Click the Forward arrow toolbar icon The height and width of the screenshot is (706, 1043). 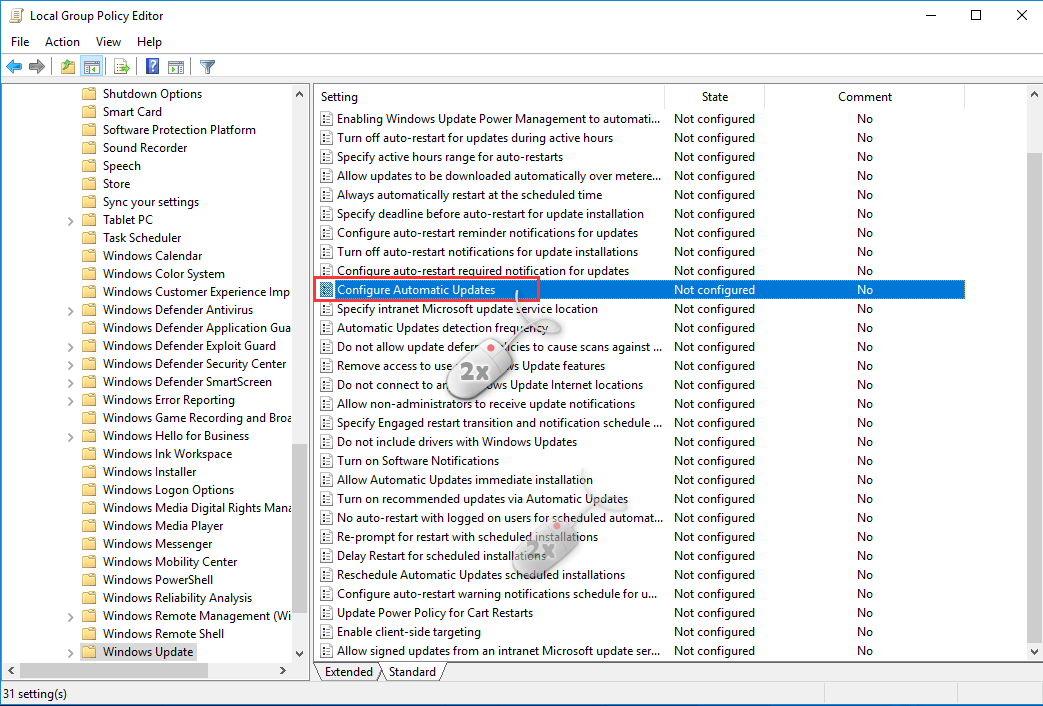click(x=37, y=67)
